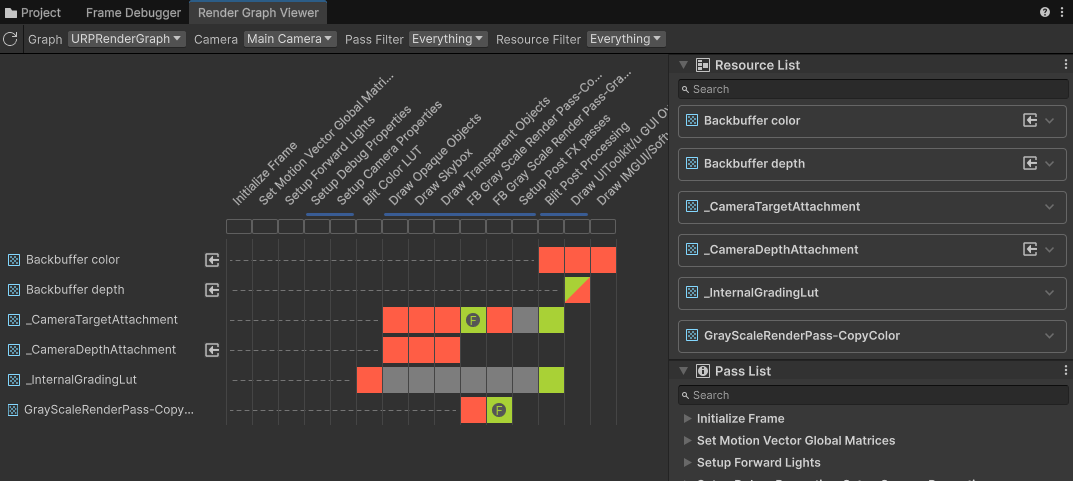Expand the Setup Forward Lights pass entry

(688, 463)
